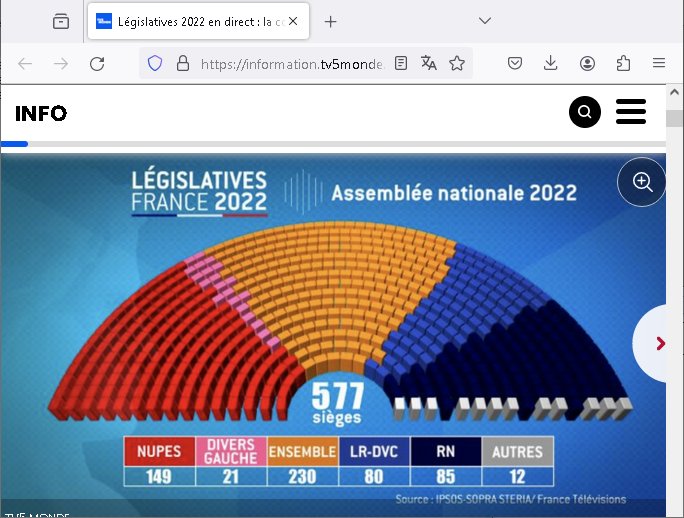This screenshot has height=518, width=684.
Task: Open the downloads panel
Action: [x=551, y=64]
